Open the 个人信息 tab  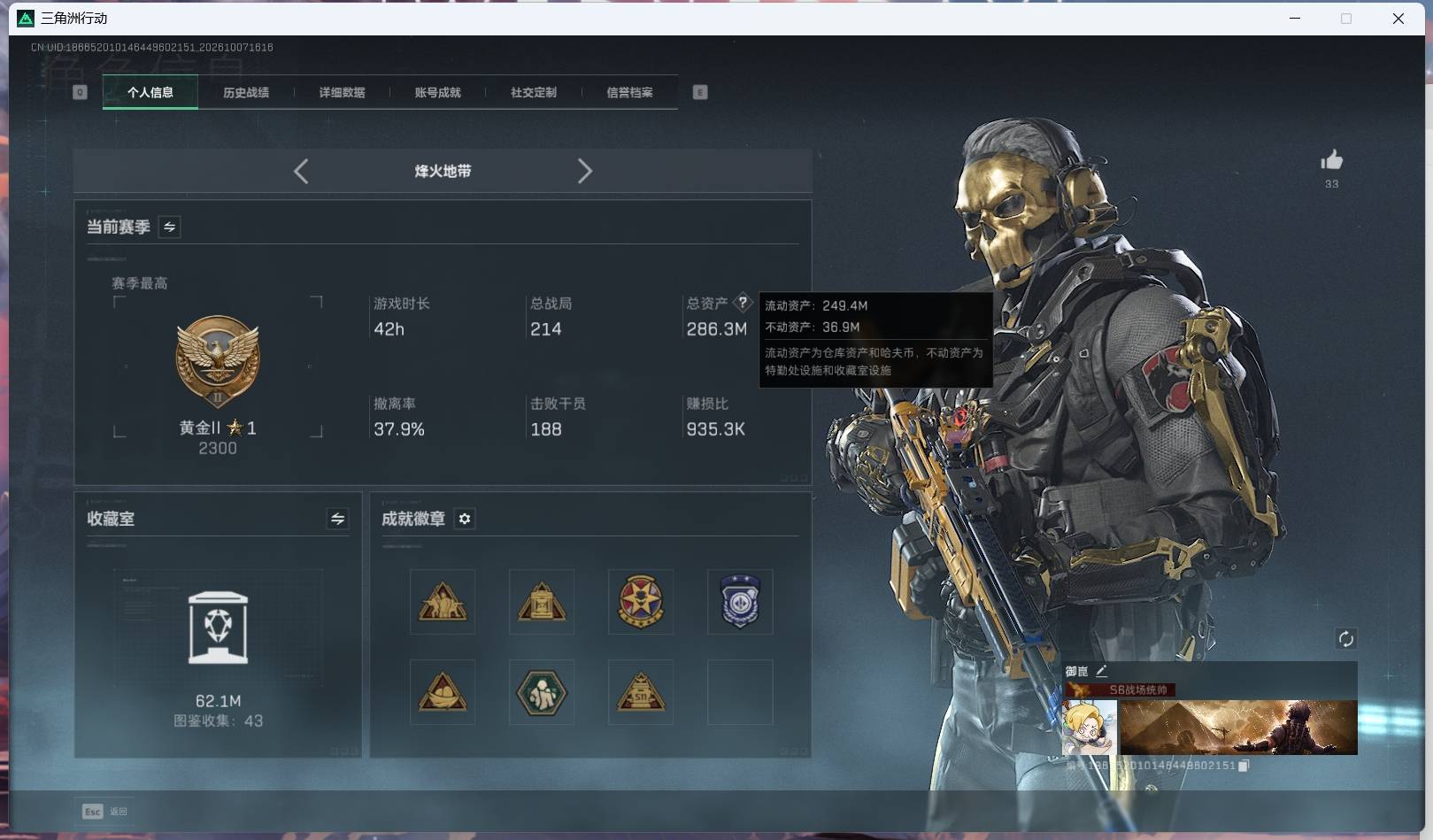pos(150,92)
